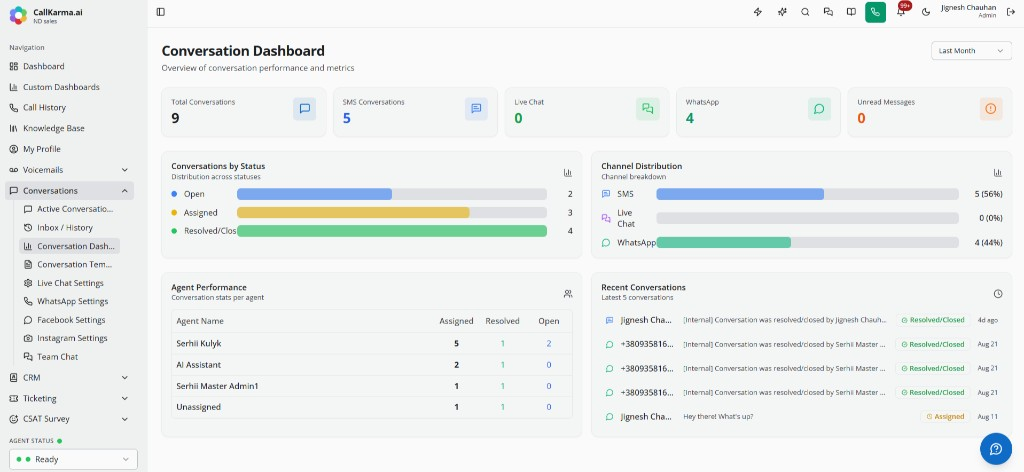
Task: Open the sparkle AI icon in header
Action: click(x=782, y=12)
